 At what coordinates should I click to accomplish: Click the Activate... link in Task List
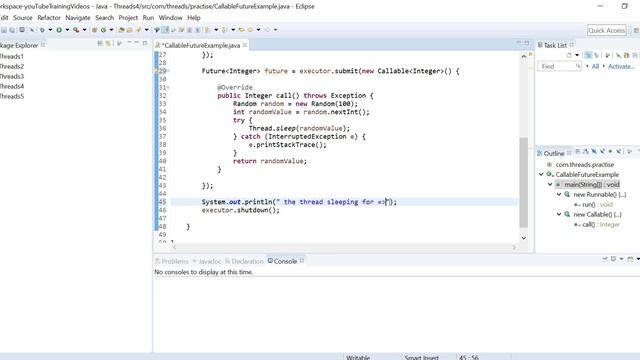[x=621, y=66]
